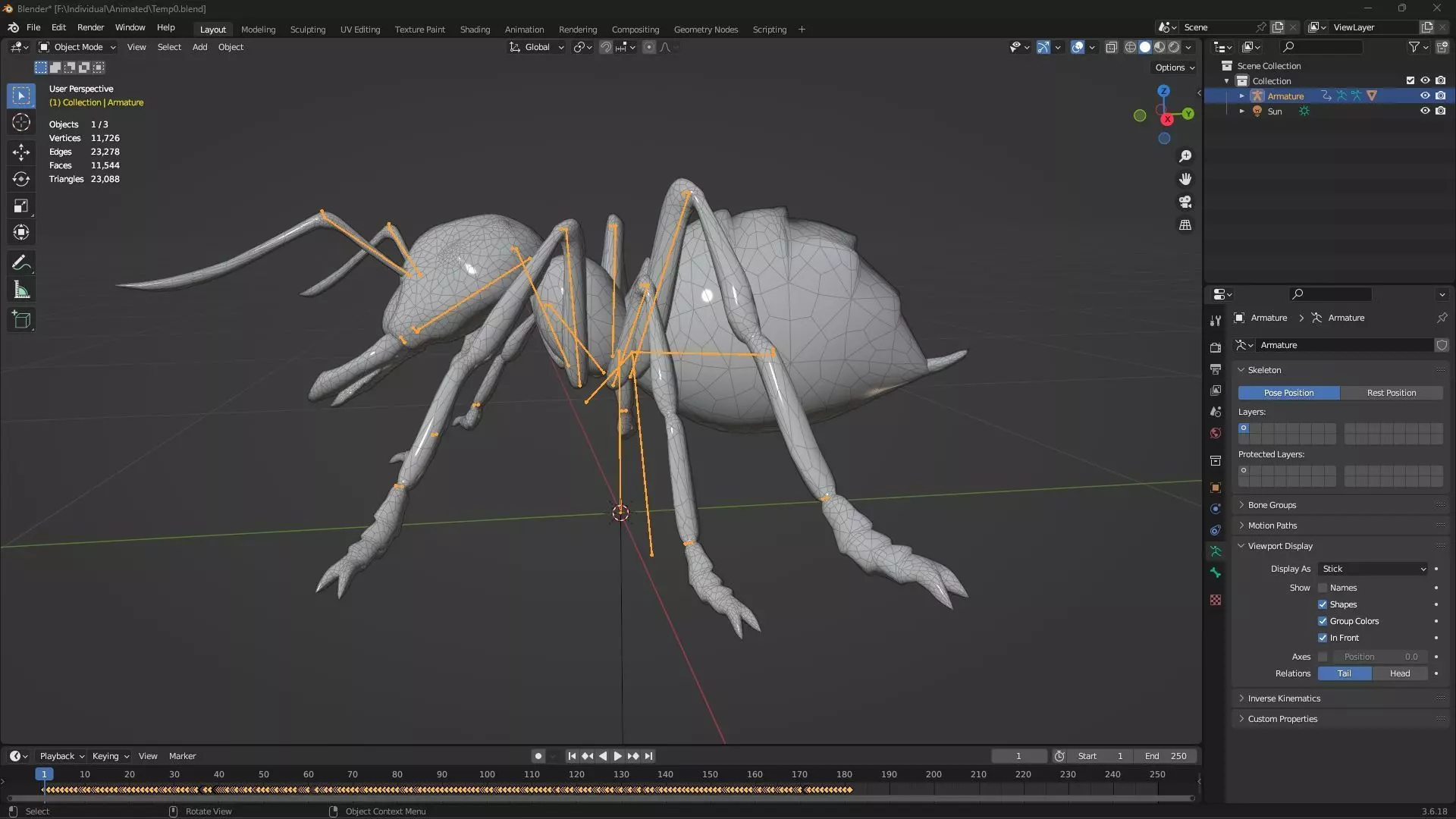
Task: Uncheck the Group Colors checkbox
Action: click(x=1323, y=621)
